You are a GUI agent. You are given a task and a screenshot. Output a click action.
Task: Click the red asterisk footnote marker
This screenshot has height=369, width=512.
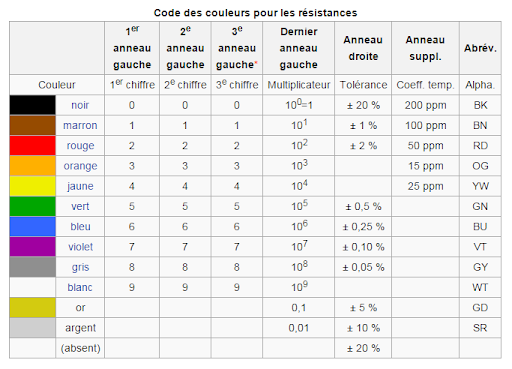256,62
